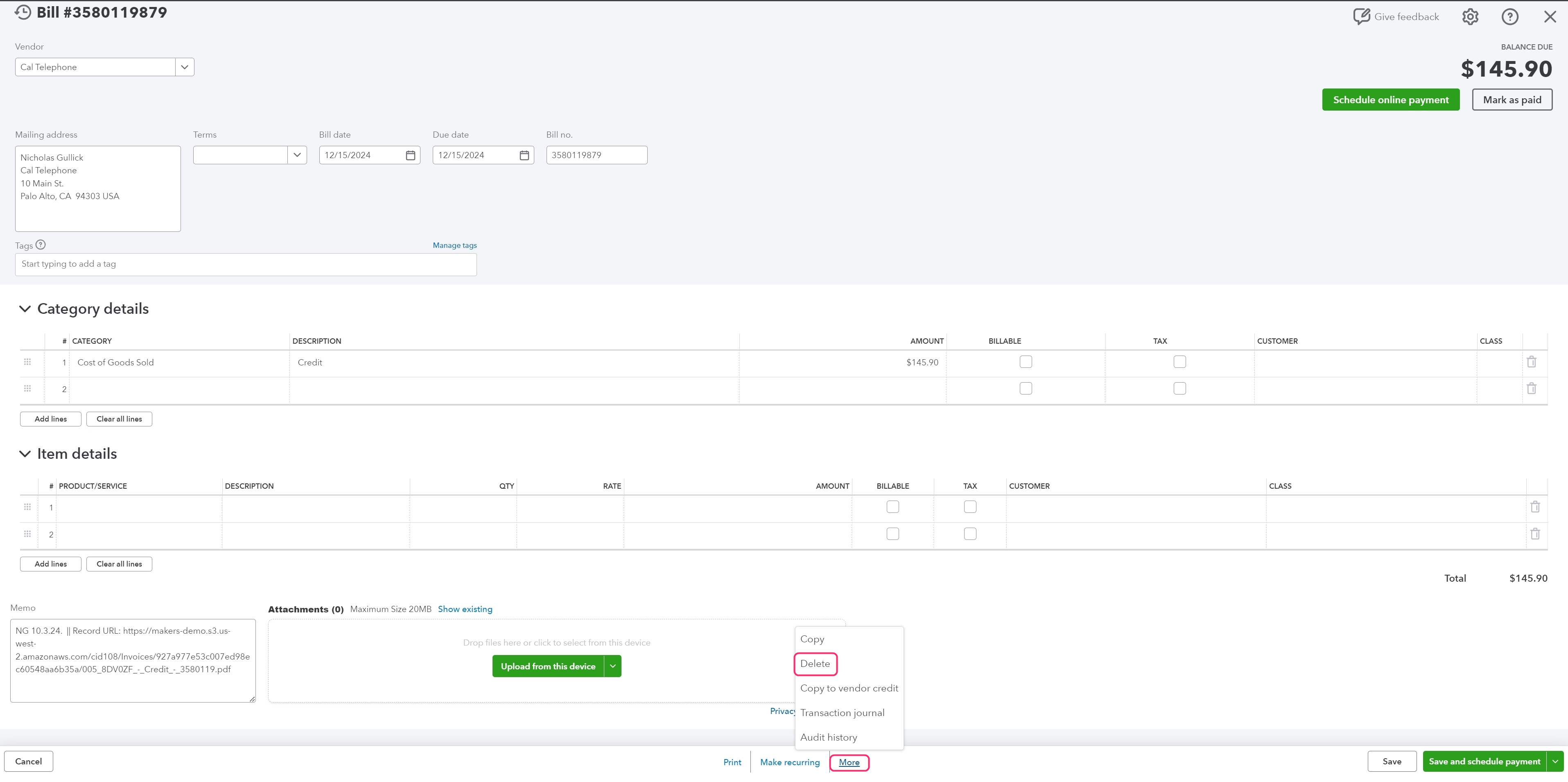Close the bill with the X icon

click(1550, 17)
